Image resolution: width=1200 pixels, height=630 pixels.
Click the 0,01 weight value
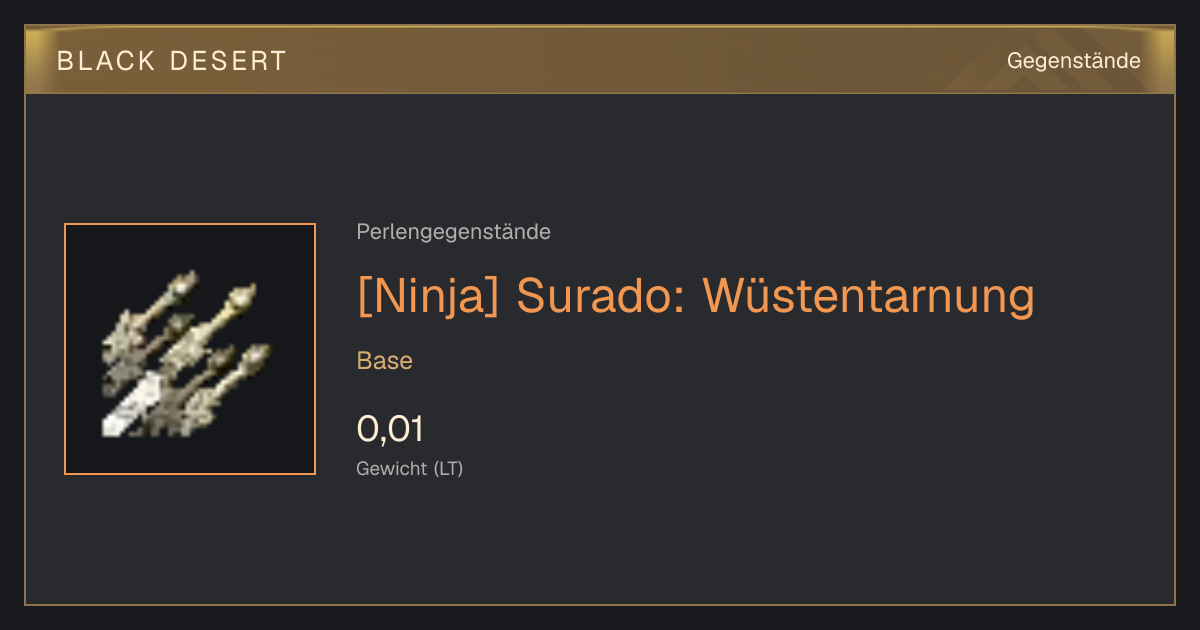tap(390, 429)
